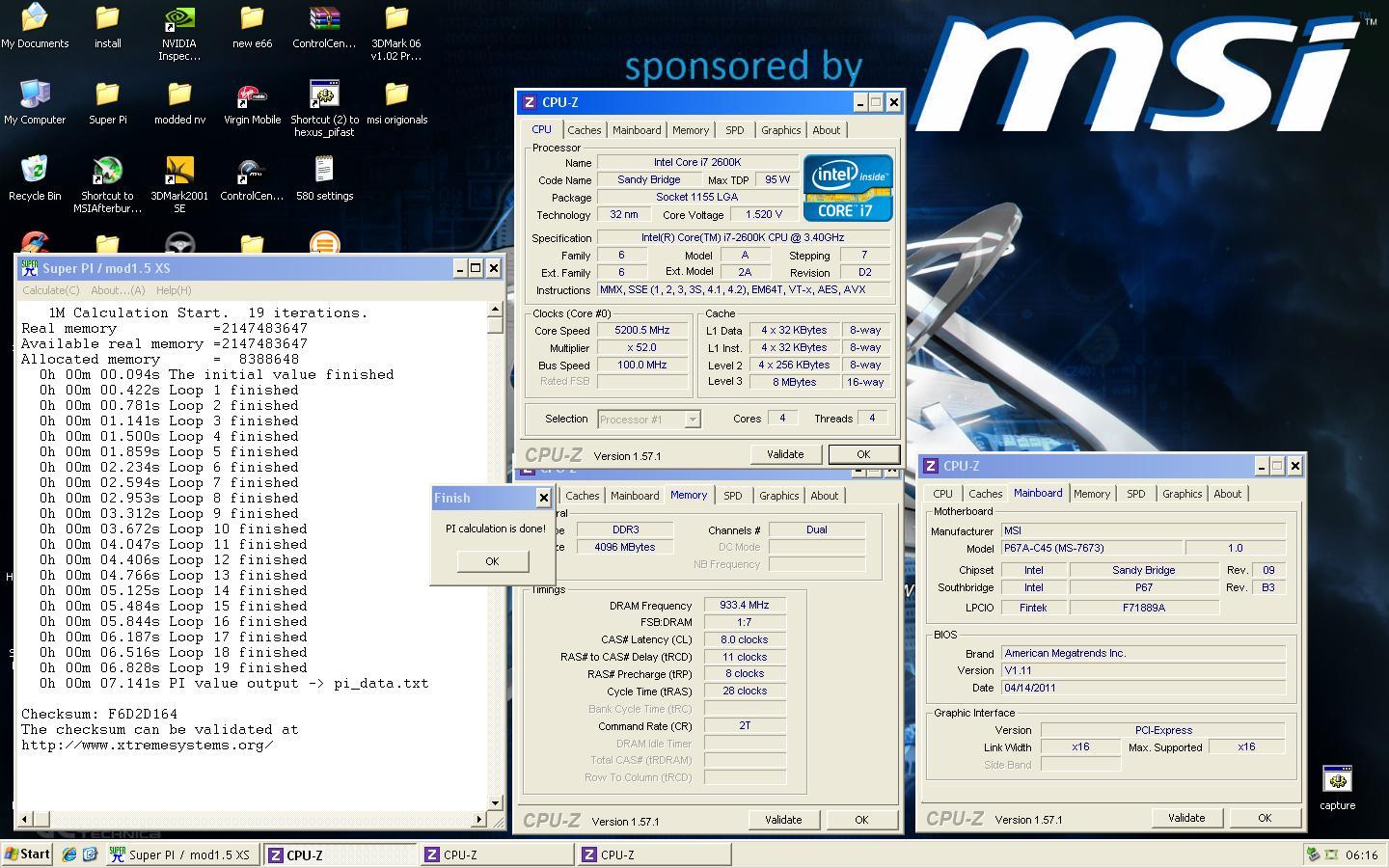Switch to SPD tab in top CPU-Z window
The height and width of the screenshot is (868, 1389).
[735, 130]
